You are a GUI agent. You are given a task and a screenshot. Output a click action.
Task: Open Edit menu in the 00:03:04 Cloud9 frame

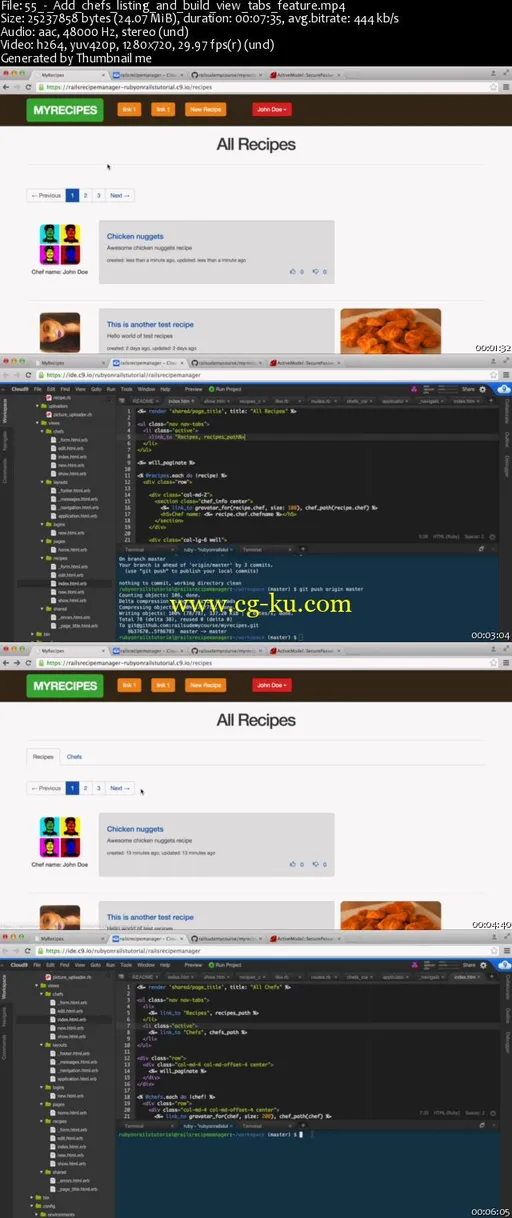coord(52,389)
